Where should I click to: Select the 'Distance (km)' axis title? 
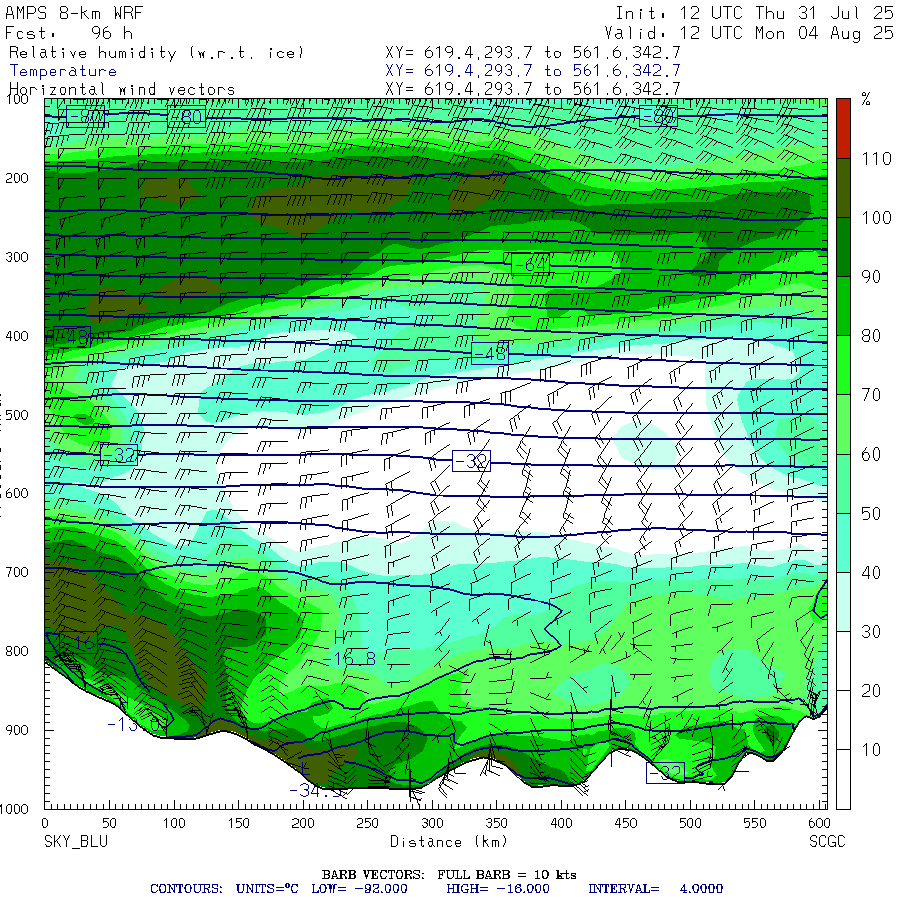click(x=449, y=841)
